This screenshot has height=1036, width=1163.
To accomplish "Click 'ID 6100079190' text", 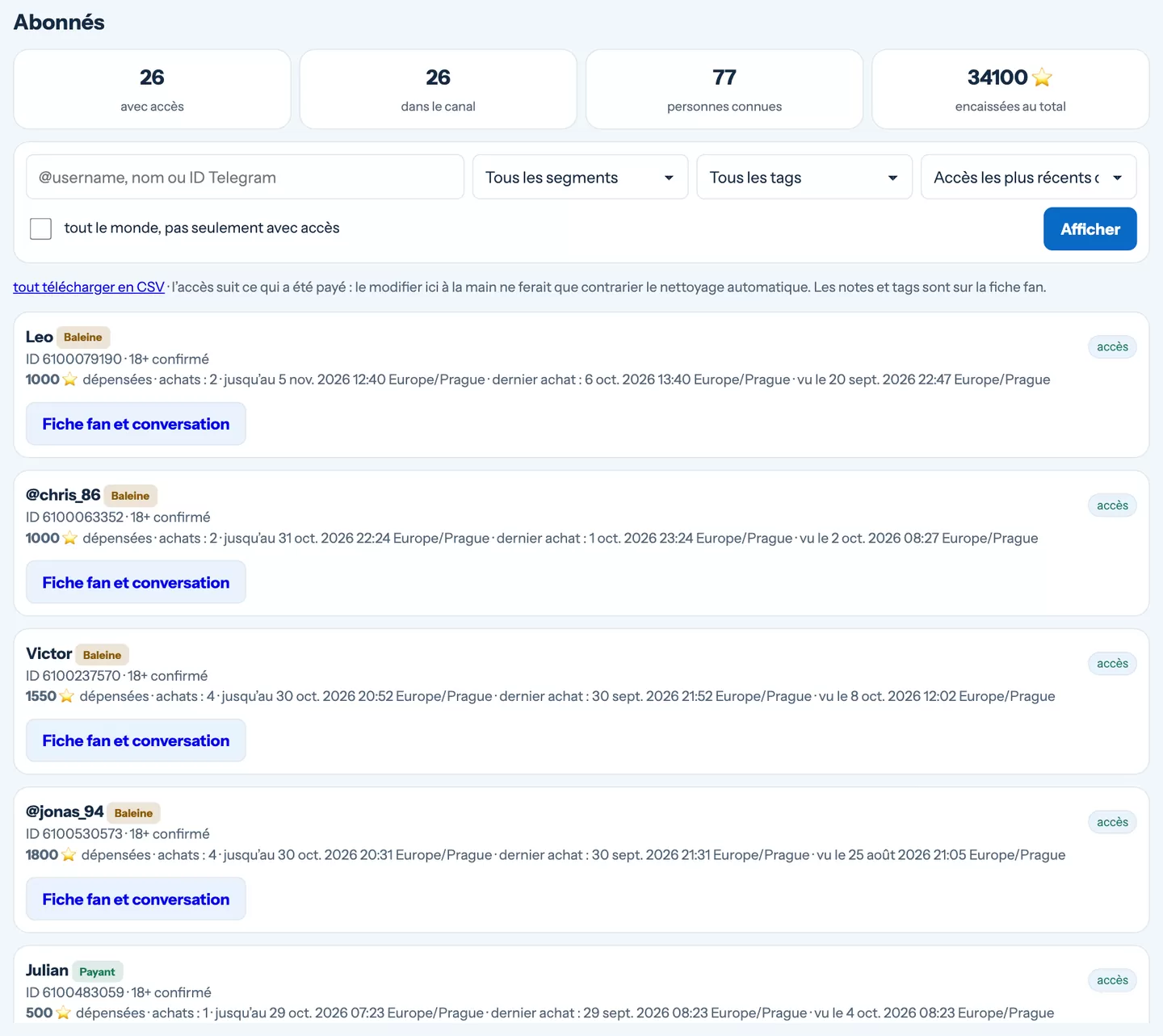I will (x=73, y=359).
